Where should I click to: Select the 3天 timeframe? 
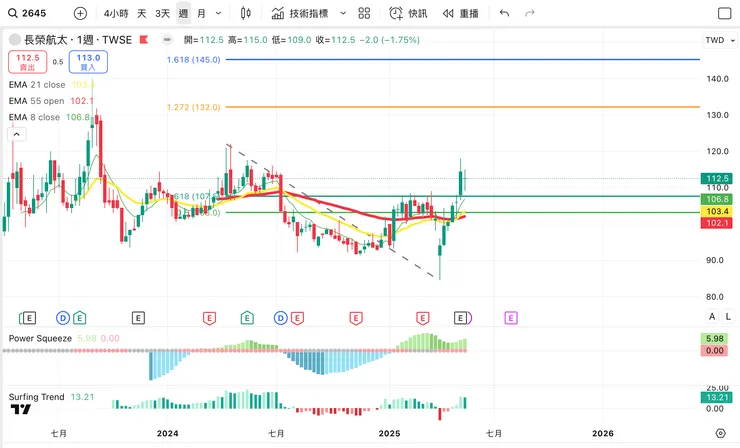tap(162, 13)
